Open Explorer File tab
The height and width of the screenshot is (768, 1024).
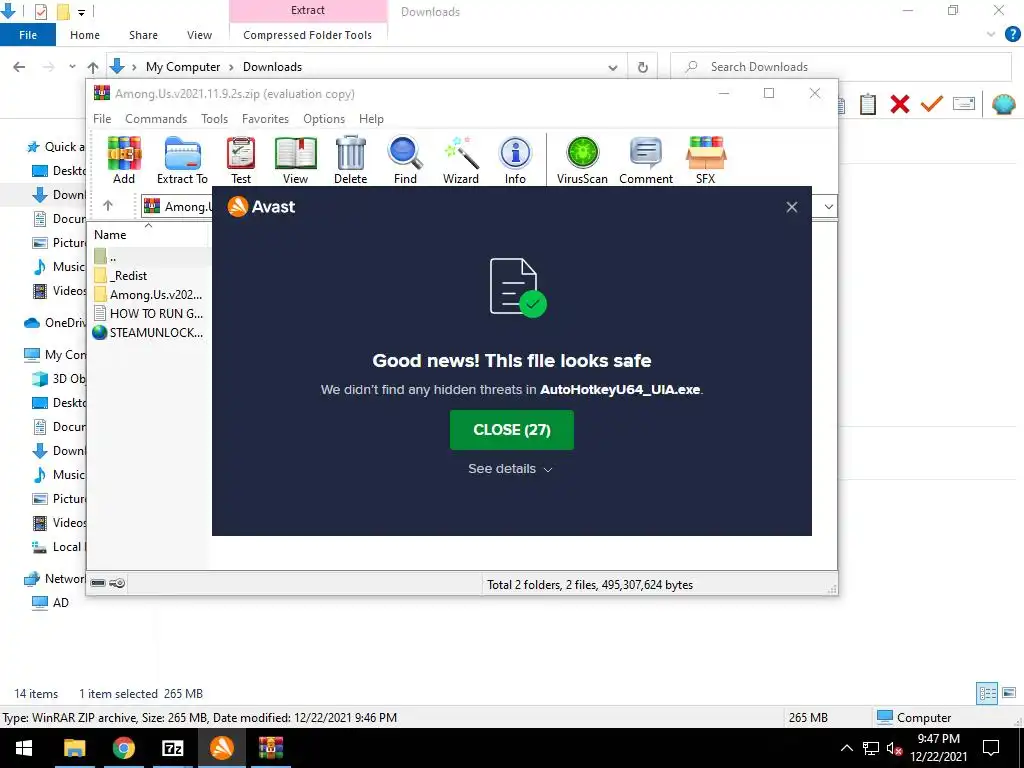coord(28,35)
